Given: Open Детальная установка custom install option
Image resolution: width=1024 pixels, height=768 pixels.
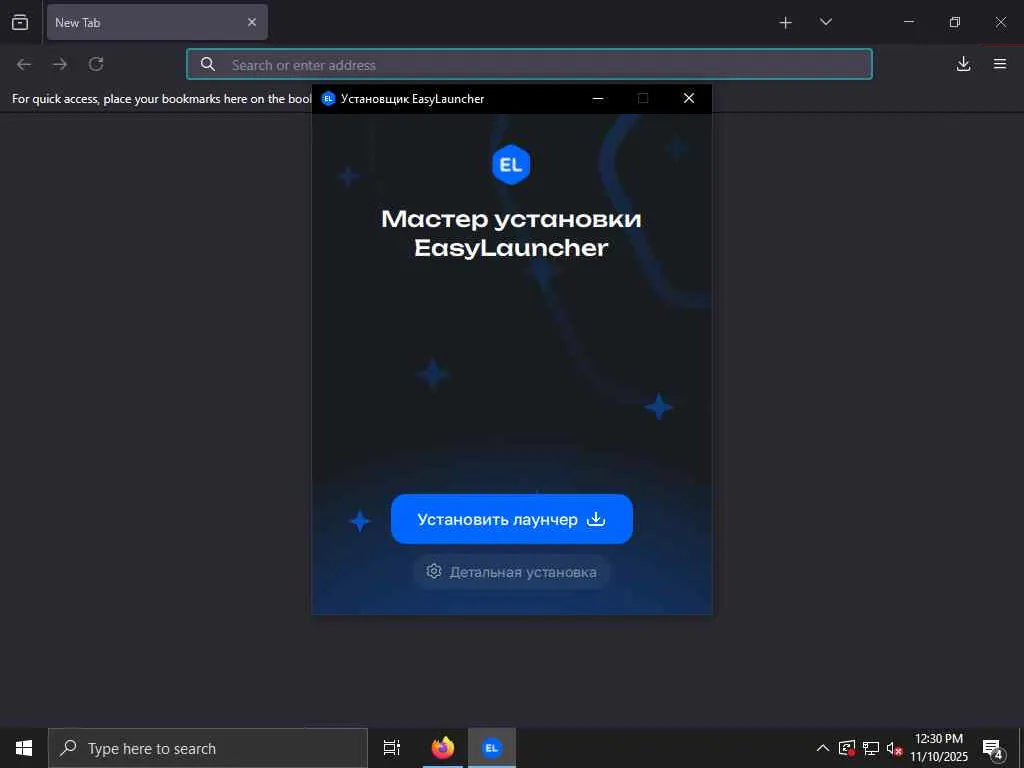Looking at the screenshot, I should (511, 572).
